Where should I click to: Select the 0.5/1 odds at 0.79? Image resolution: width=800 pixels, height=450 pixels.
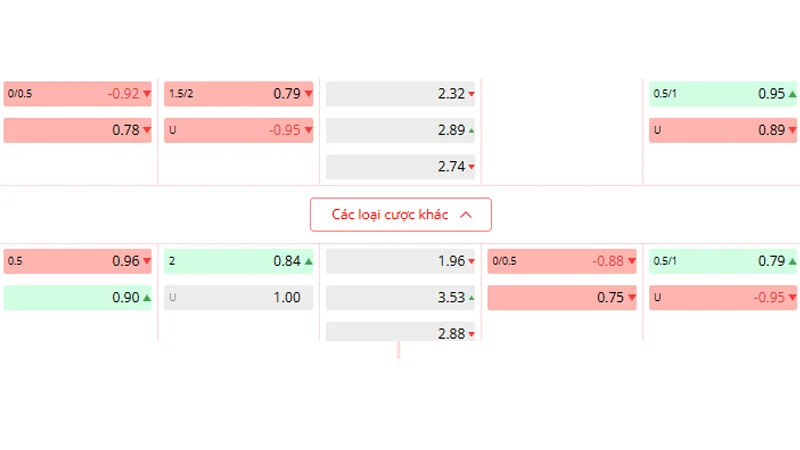coord(723,261)
